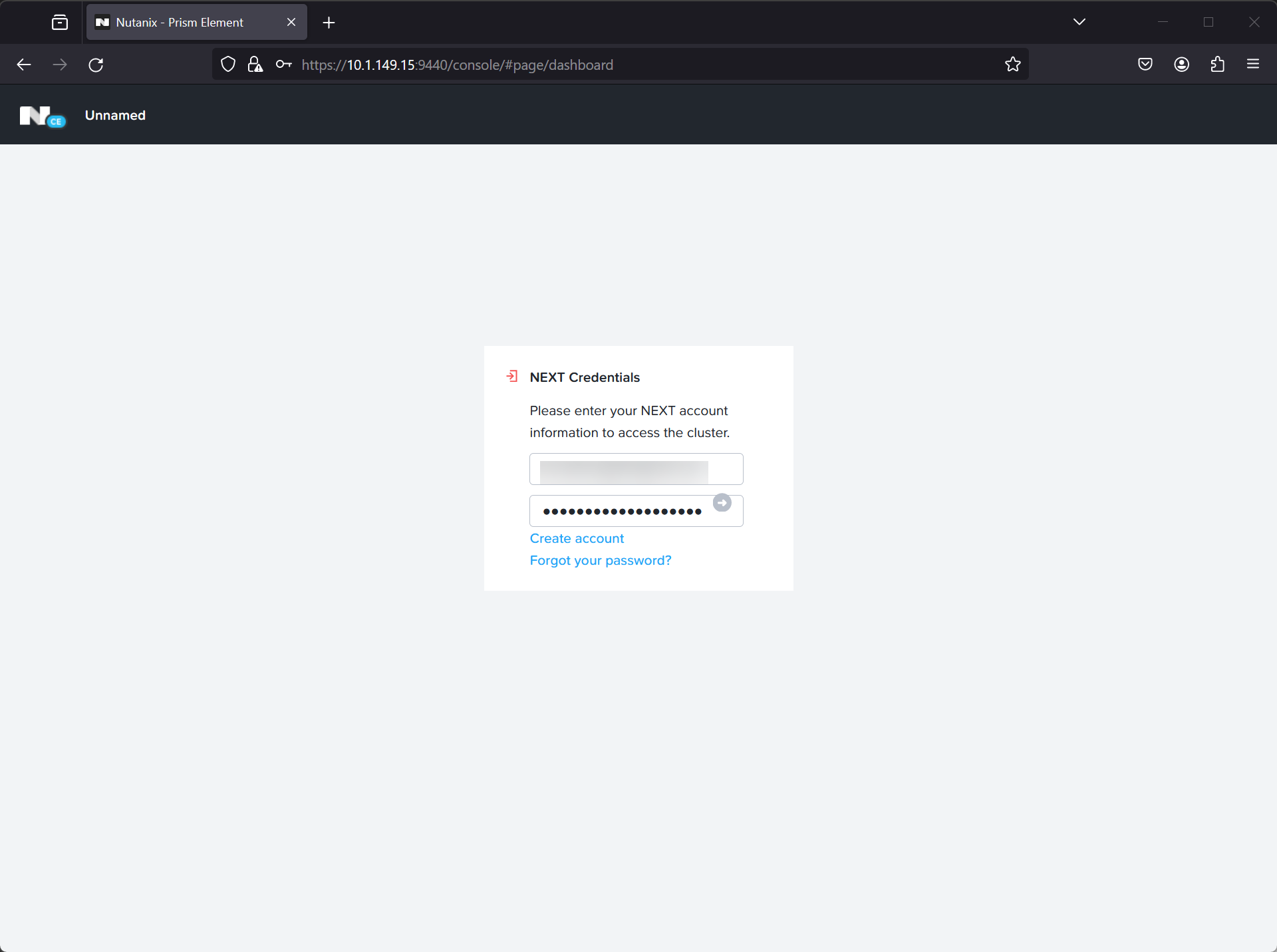Focus the NEXT username input field
Viewport: 1277px width, 952px height.
(635, 470)
